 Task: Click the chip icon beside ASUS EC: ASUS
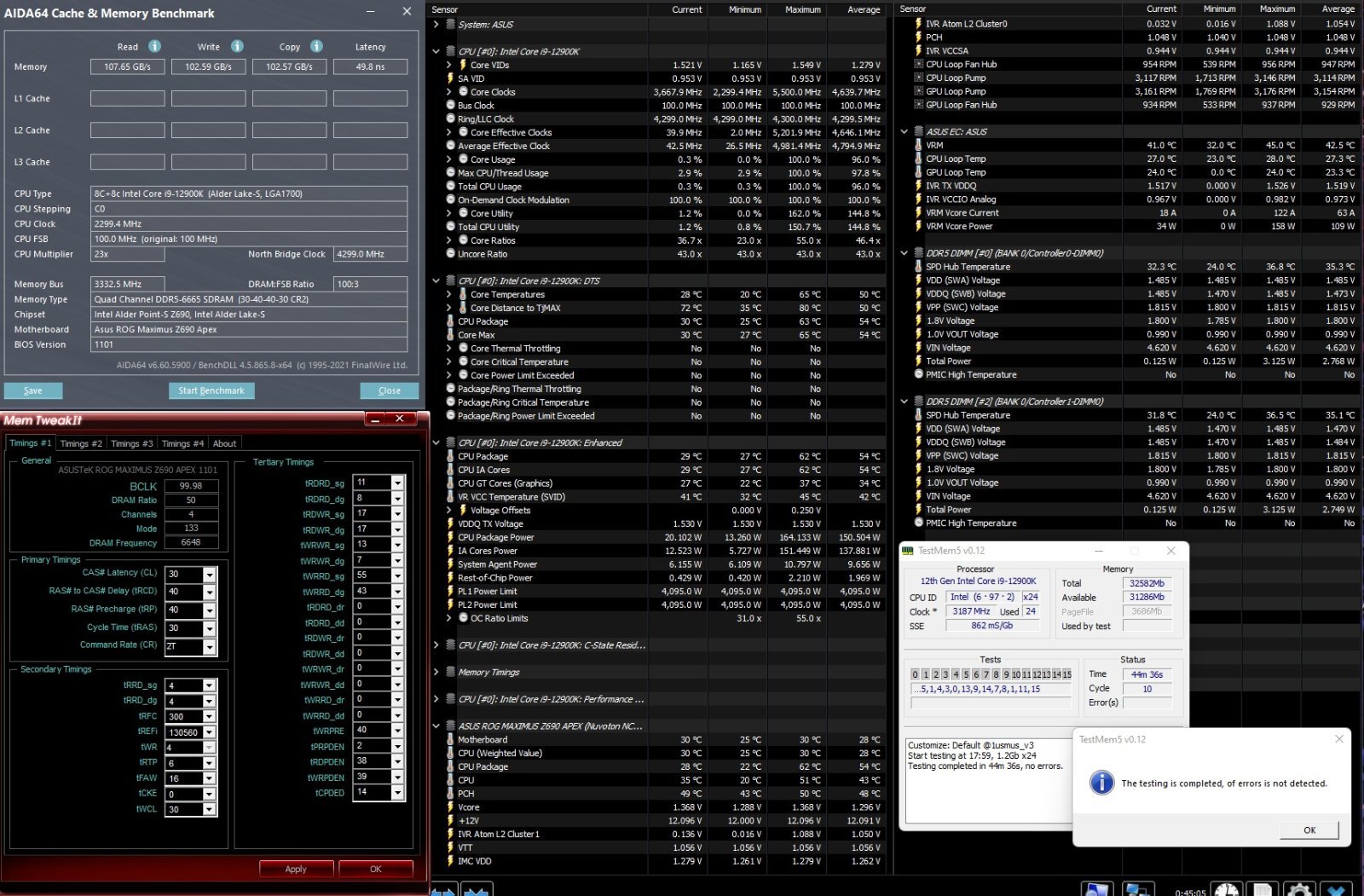[918, 132]
